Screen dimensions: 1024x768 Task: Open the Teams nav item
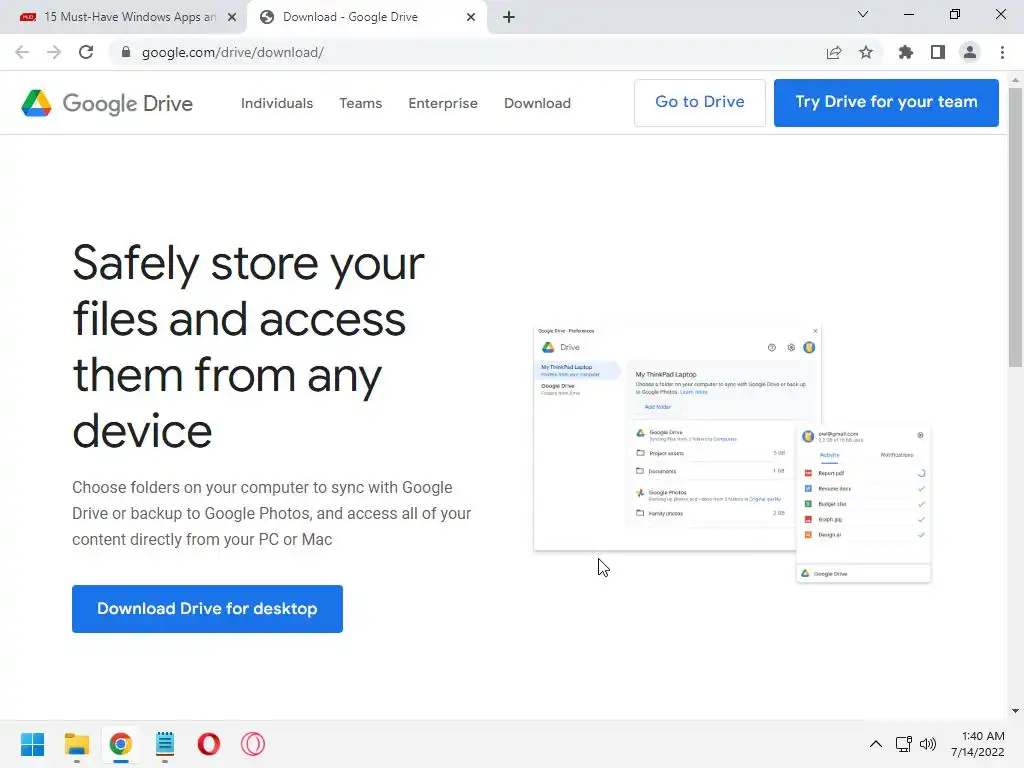click(x=360, y=103)
